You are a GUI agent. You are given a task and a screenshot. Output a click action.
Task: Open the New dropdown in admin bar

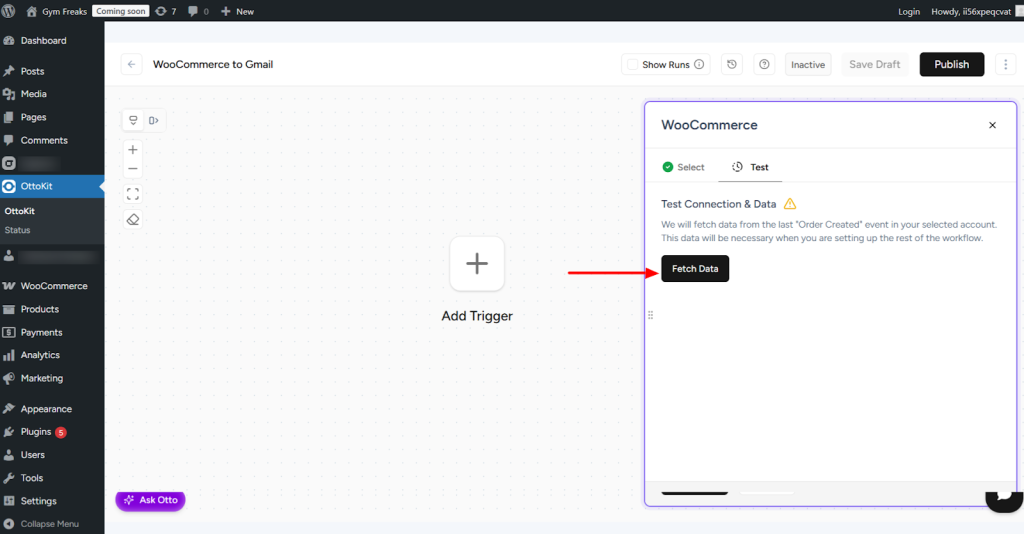point(237,11)
